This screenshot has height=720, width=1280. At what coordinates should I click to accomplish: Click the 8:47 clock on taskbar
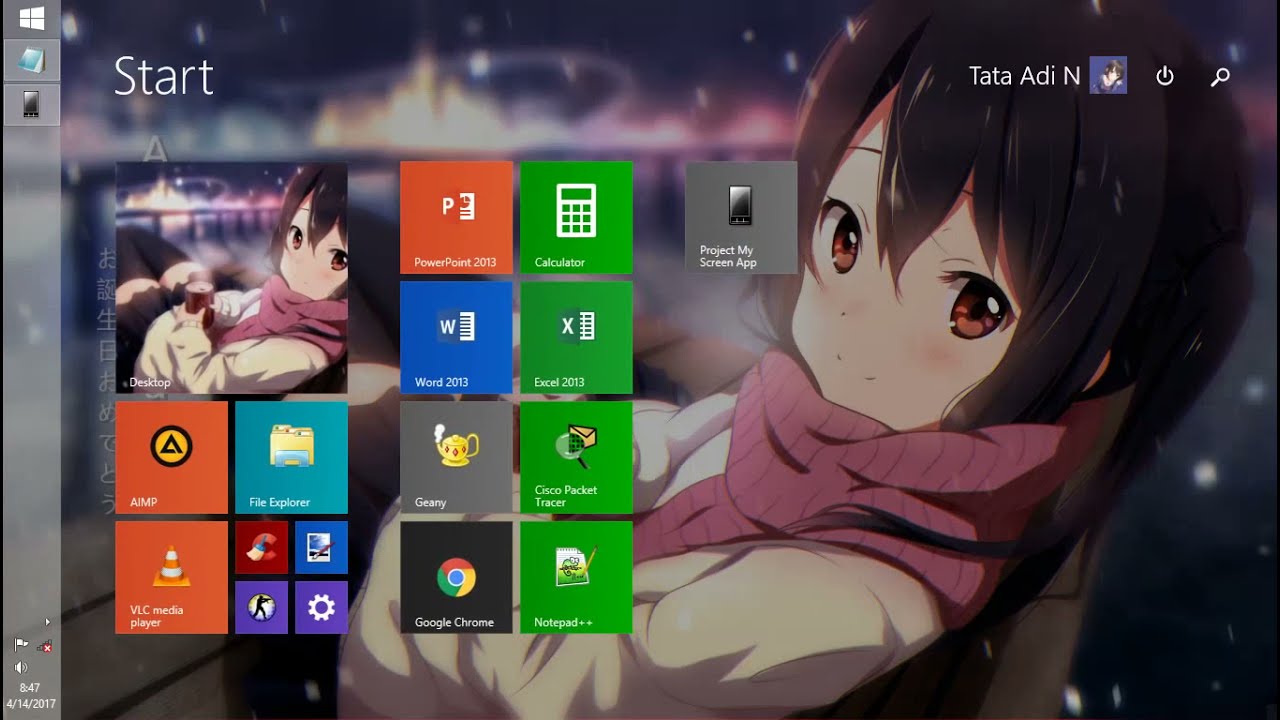tap(30, 688)
